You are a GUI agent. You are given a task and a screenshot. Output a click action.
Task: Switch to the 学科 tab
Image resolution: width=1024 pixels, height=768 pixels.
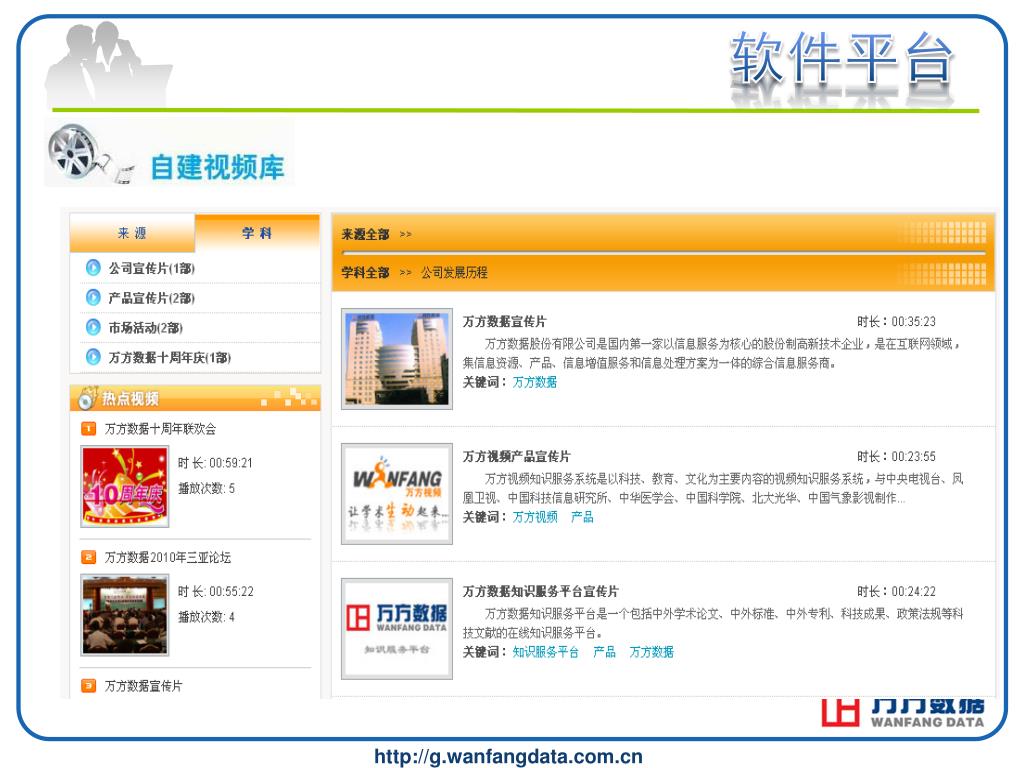(x=257, y=233)
